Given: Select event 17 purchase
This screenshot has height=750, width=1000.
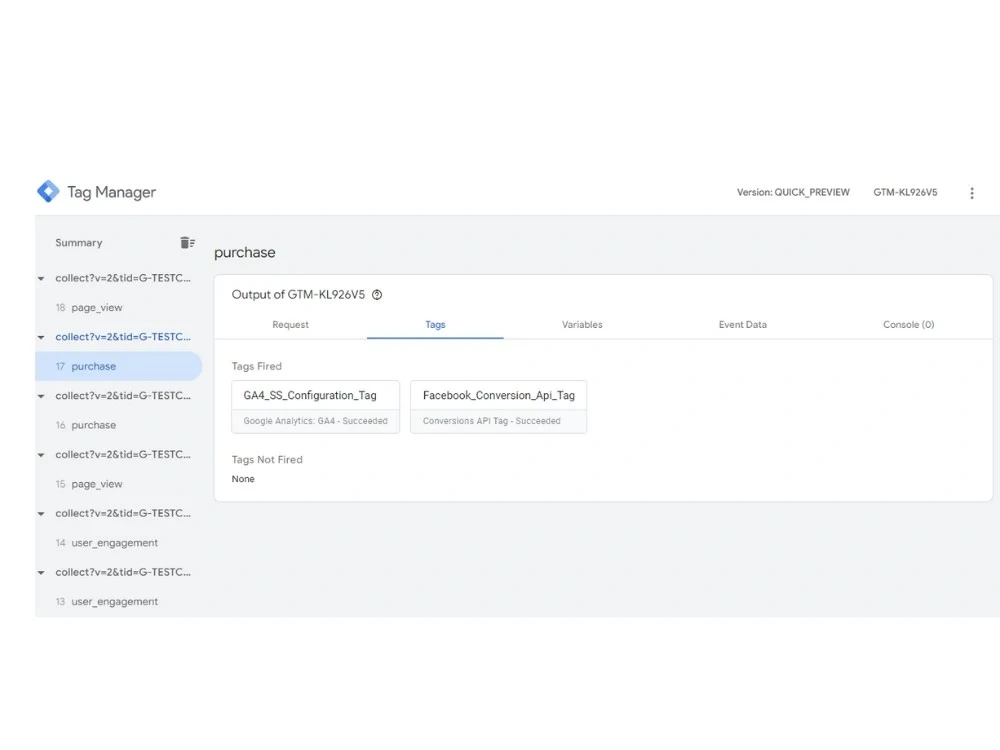Looking at the screenshot, I should tap(119, 366).
